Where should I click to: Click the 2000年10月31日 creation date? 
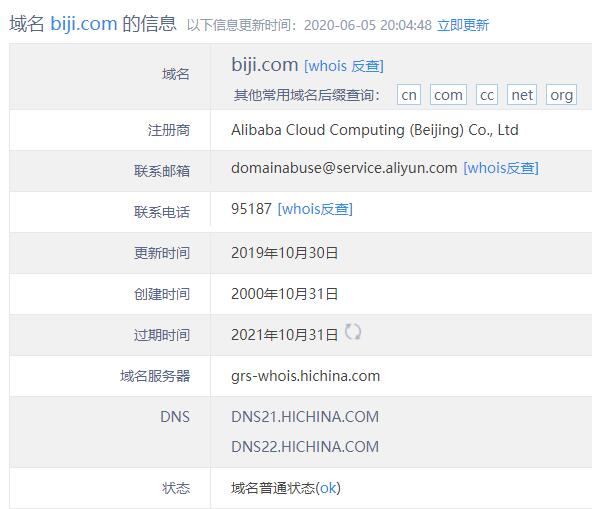tap(284, 294)
